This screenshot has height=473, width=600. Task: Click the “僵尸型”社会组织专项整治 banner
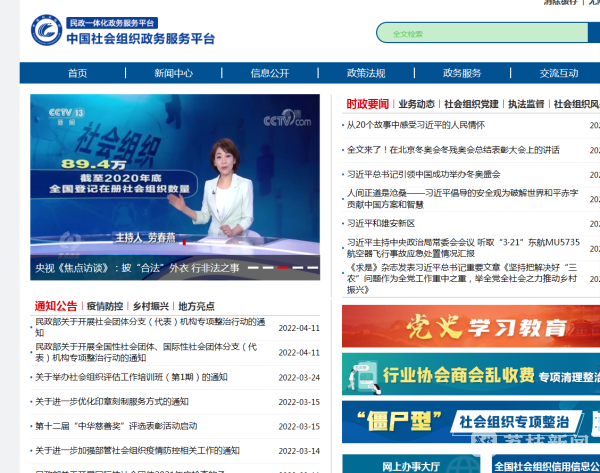point(471,422)
